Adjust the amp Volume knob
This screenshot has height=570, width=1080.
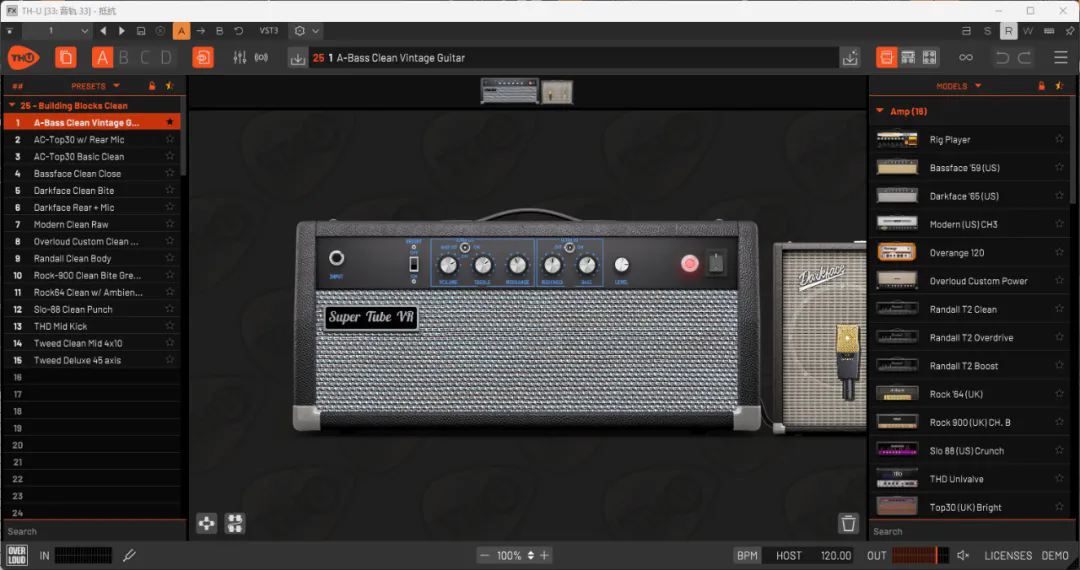[x=448, y=265]
